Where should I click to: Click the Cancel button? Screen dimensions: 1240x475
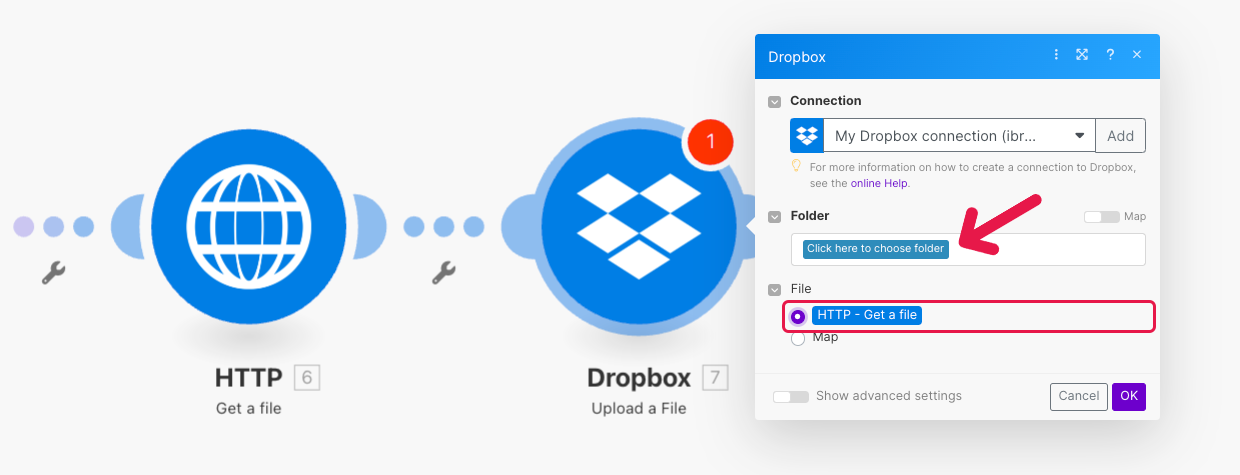pyautogui.click(x=1079, y=396)
